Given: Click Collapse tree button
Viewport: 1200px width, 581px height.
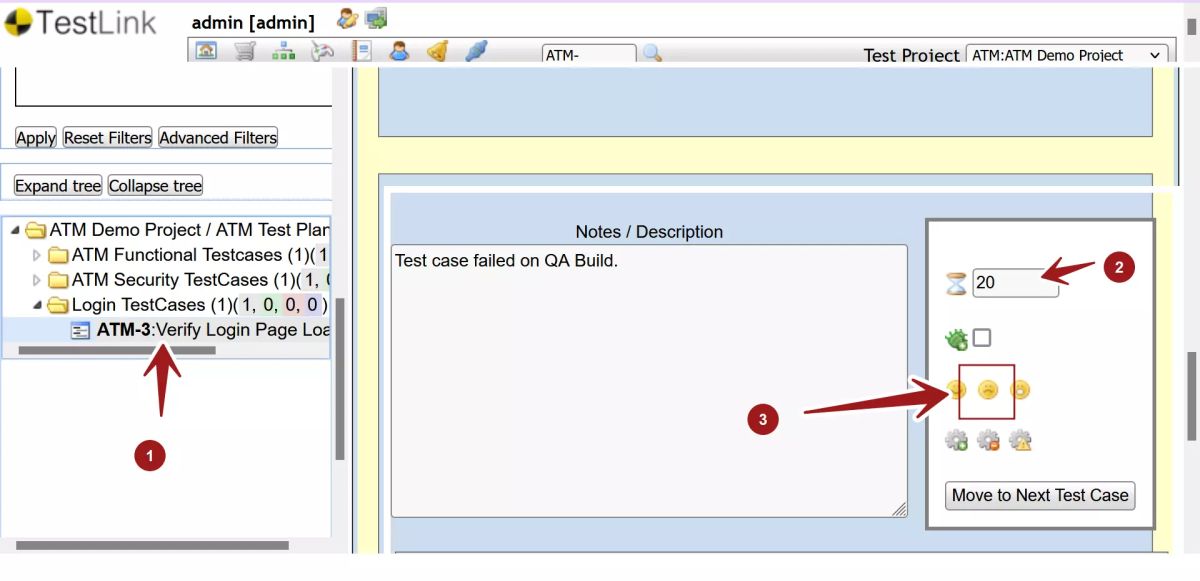Looking at the screenshot, I should pyautogui.click(x=155, y=186).
